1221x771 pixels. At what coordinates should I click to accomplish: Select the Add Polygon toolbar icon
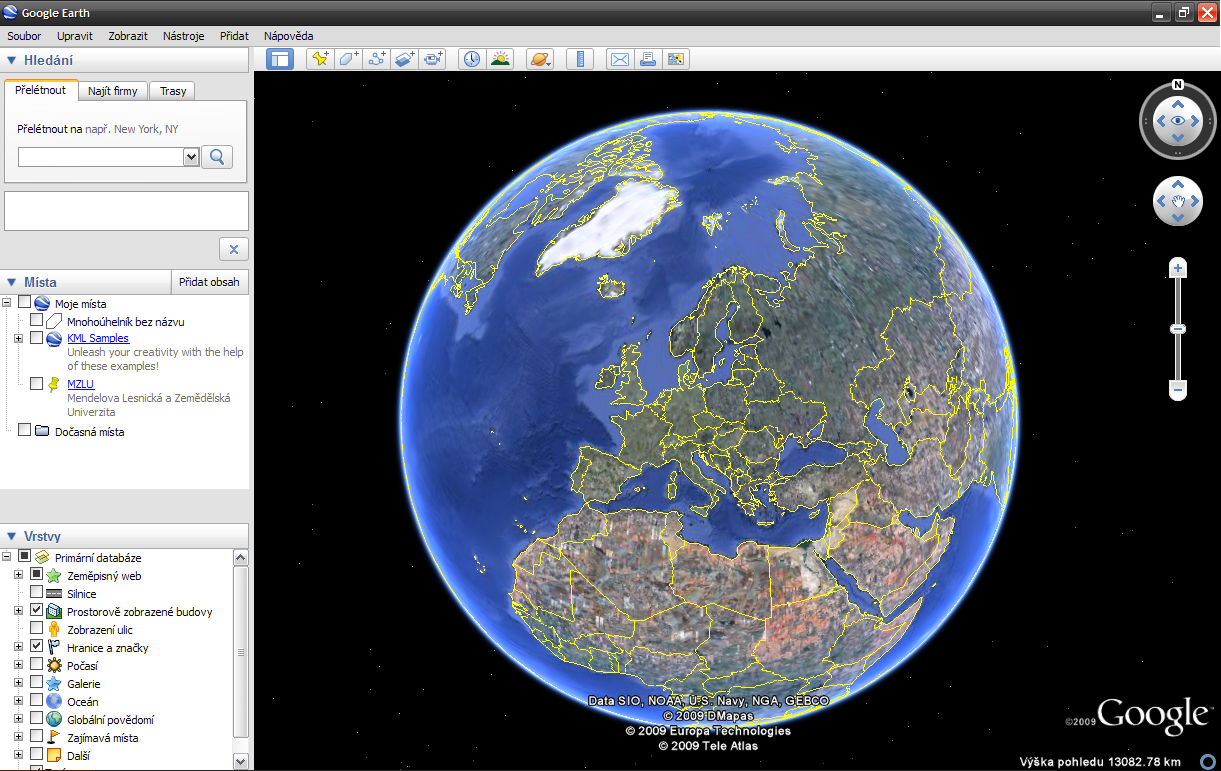coord(348,59)
